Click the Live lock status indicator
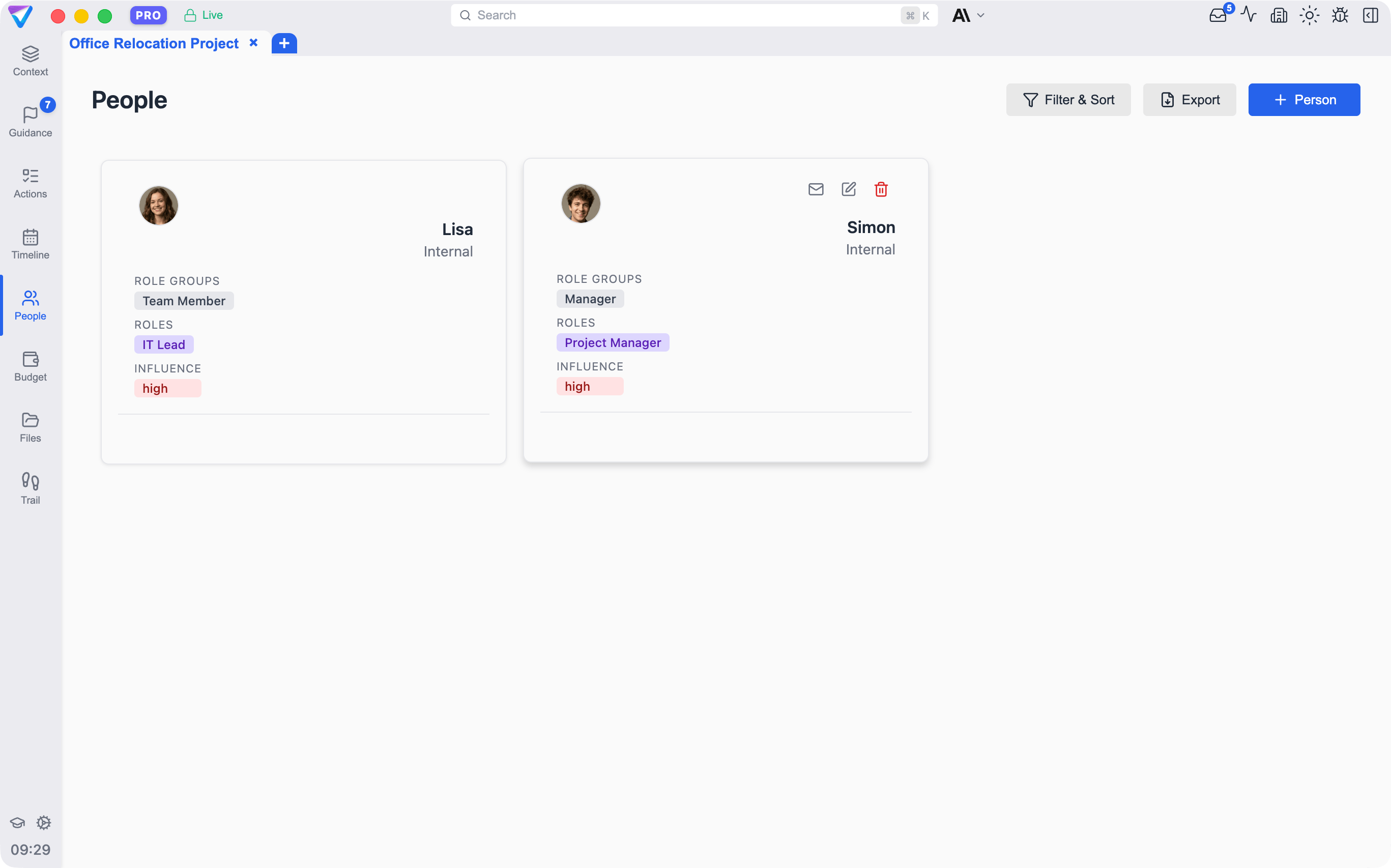Image resolution: width=1391 pixels, height=868 pixels. (x=203, y=15)
